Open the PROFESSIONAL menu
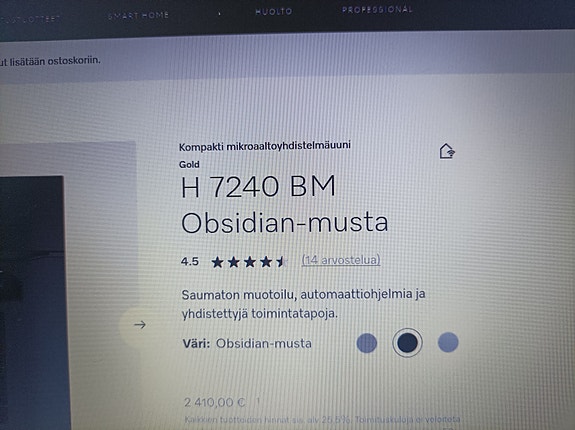Viewport: 575px width, 430px height. point(377,9)
